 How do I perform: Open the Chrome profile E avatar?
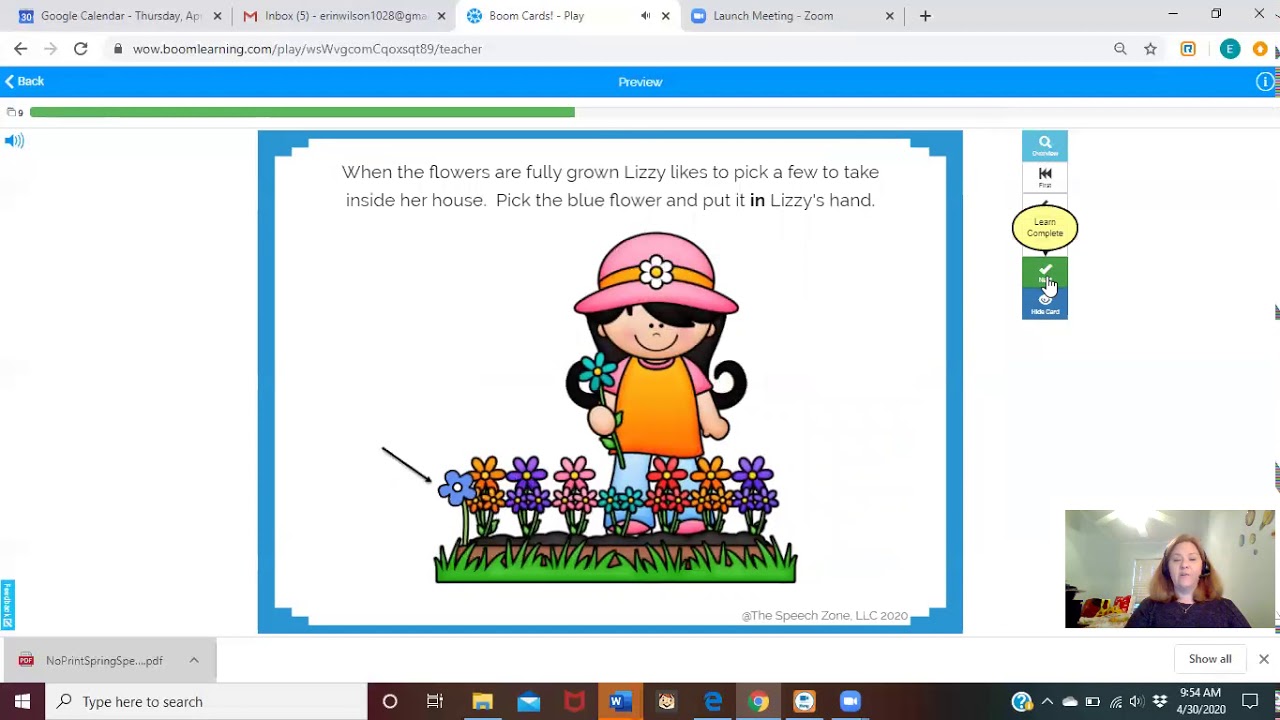pos(1230,49)
